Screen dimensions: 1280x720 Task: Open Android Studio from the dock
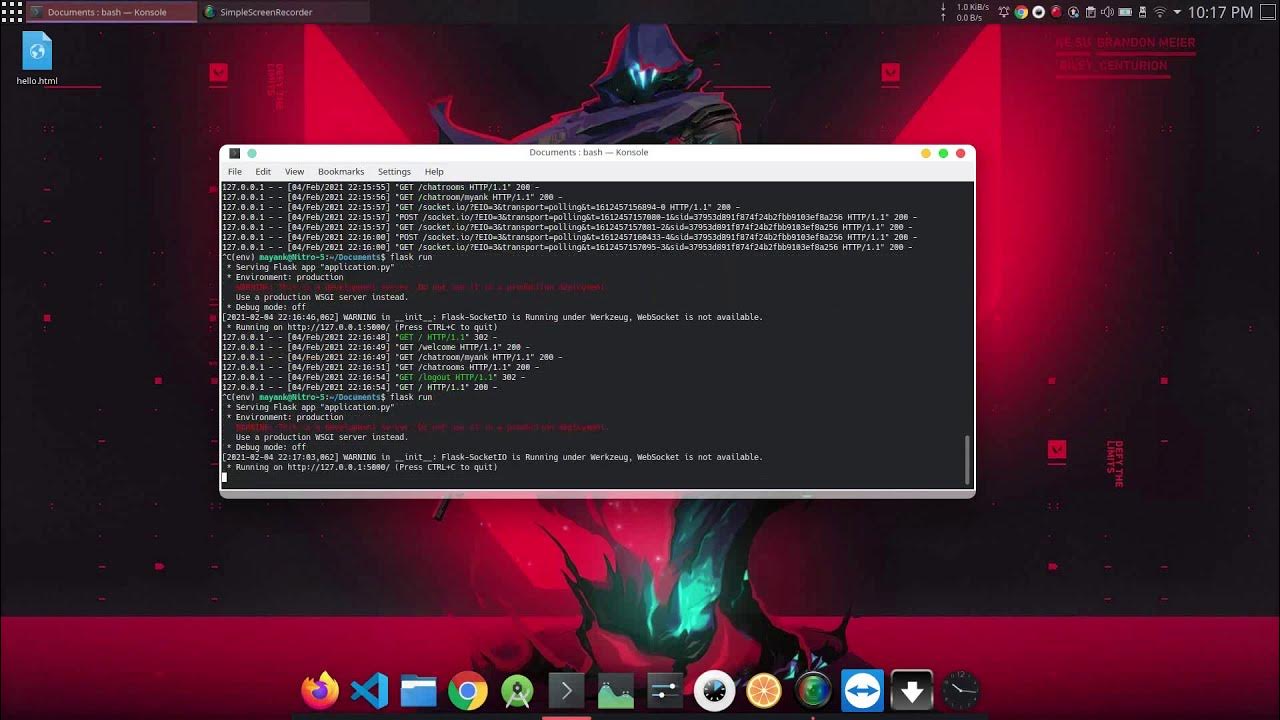(x=517, y=690)
